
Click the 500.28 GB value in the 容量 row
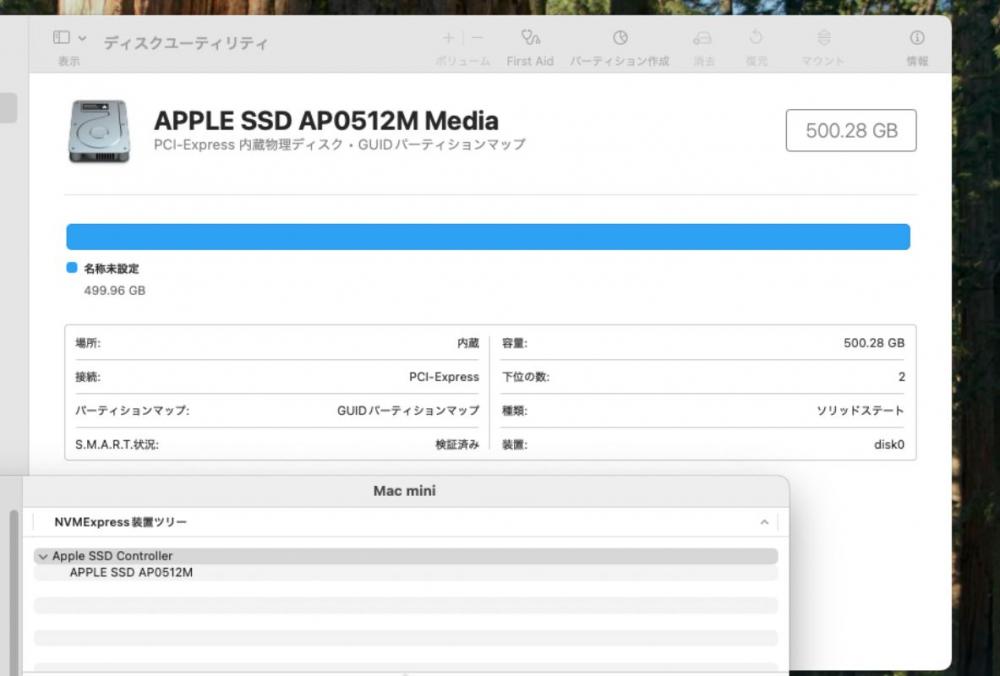click(x=874, y=343)
